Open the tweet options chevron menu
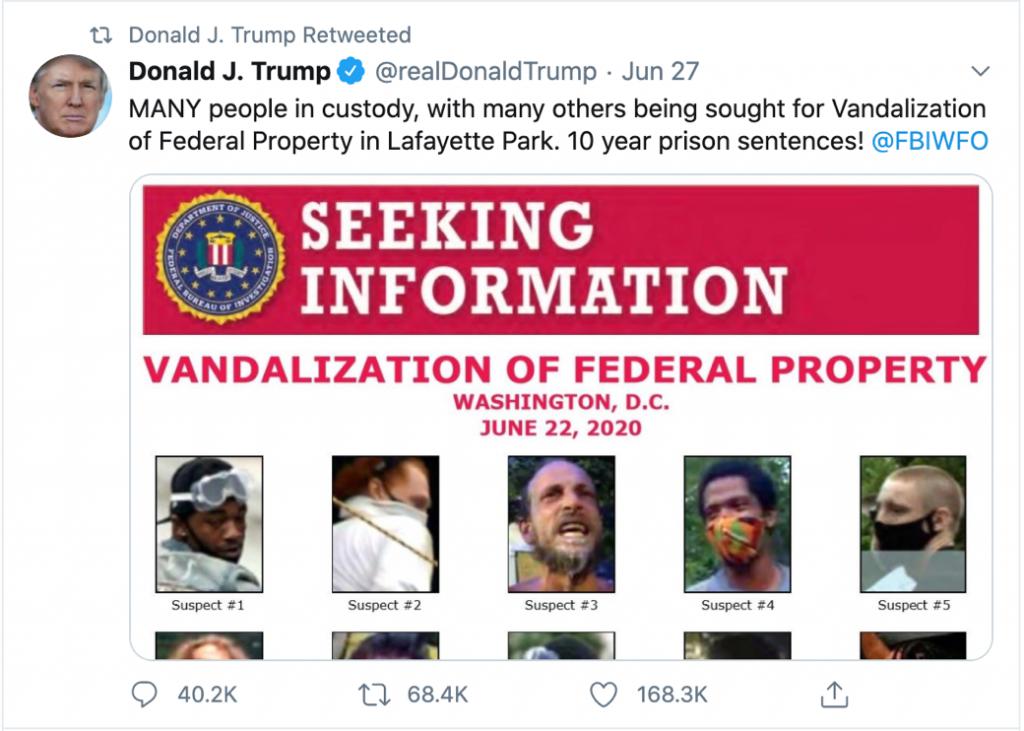1024x731 pixels. coord(980,71)
